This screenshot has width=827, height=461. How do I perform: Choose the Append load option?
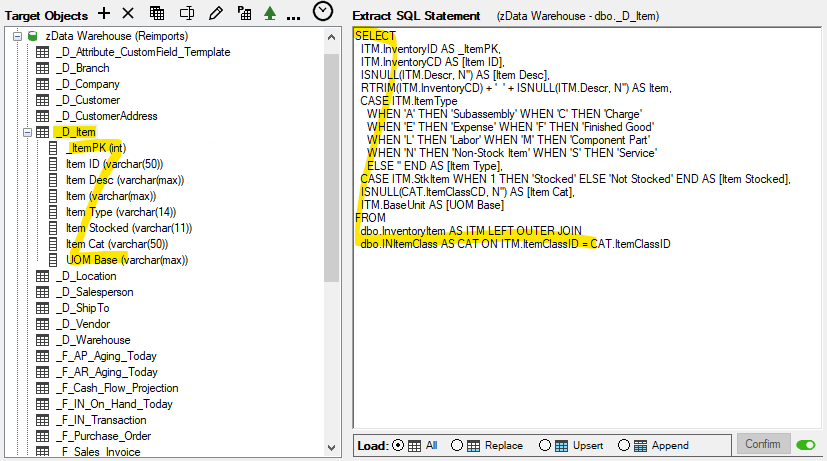click(x=624, y=445)
